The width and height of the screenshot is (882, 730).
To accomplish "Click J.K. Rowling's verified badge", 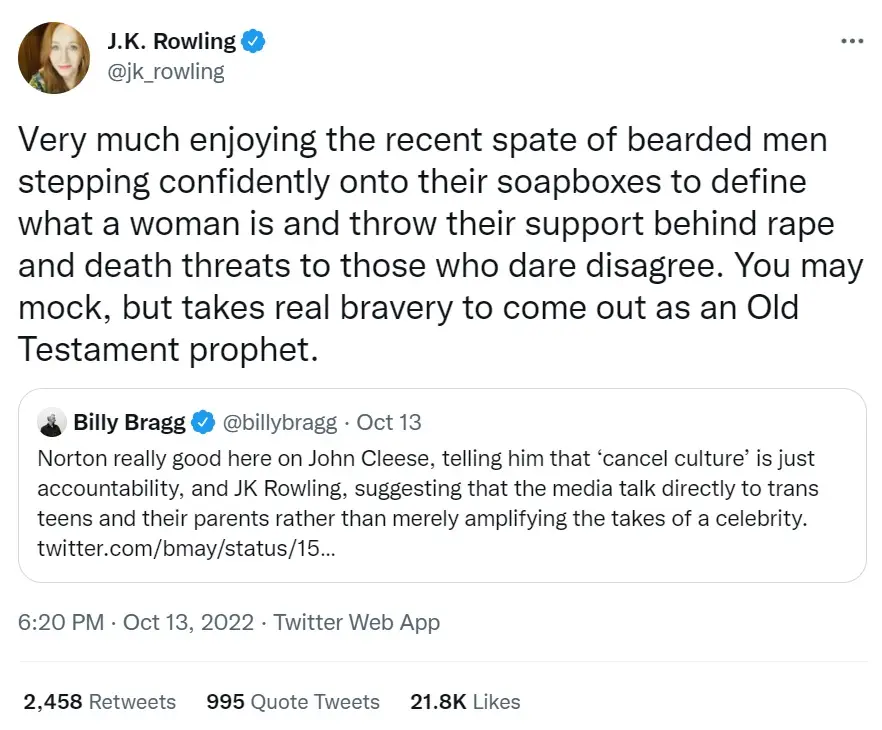I will [253, 41].
